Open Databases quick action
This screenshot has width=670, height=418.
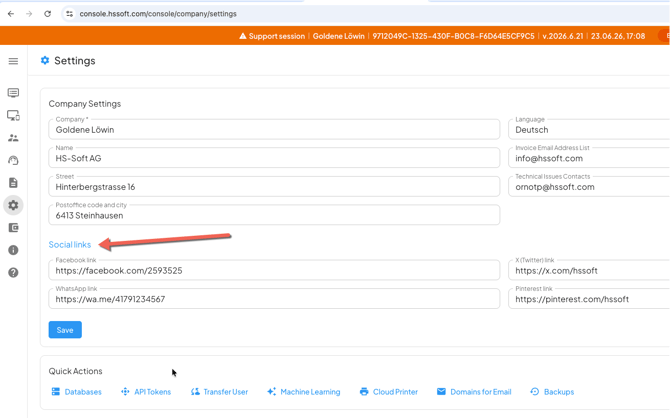click(x=76, y=392)
